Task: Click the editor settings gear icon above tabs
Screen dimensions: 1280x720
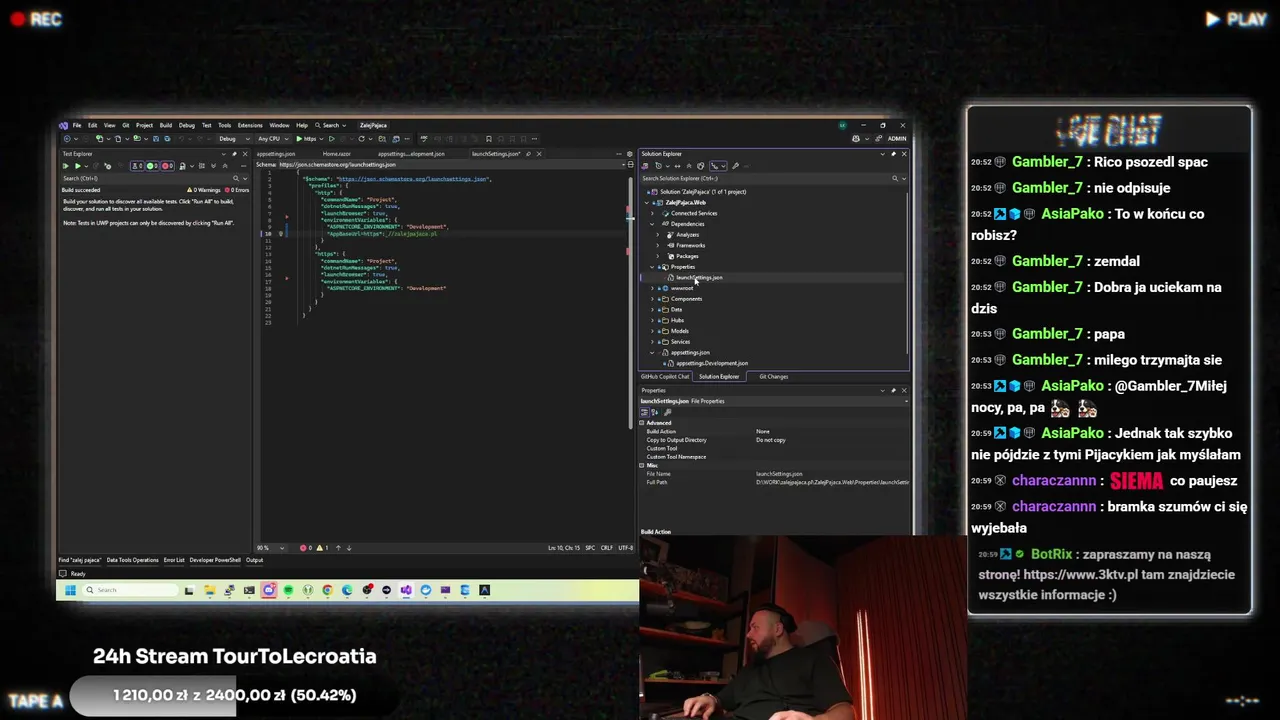Action: coord(630,154)
